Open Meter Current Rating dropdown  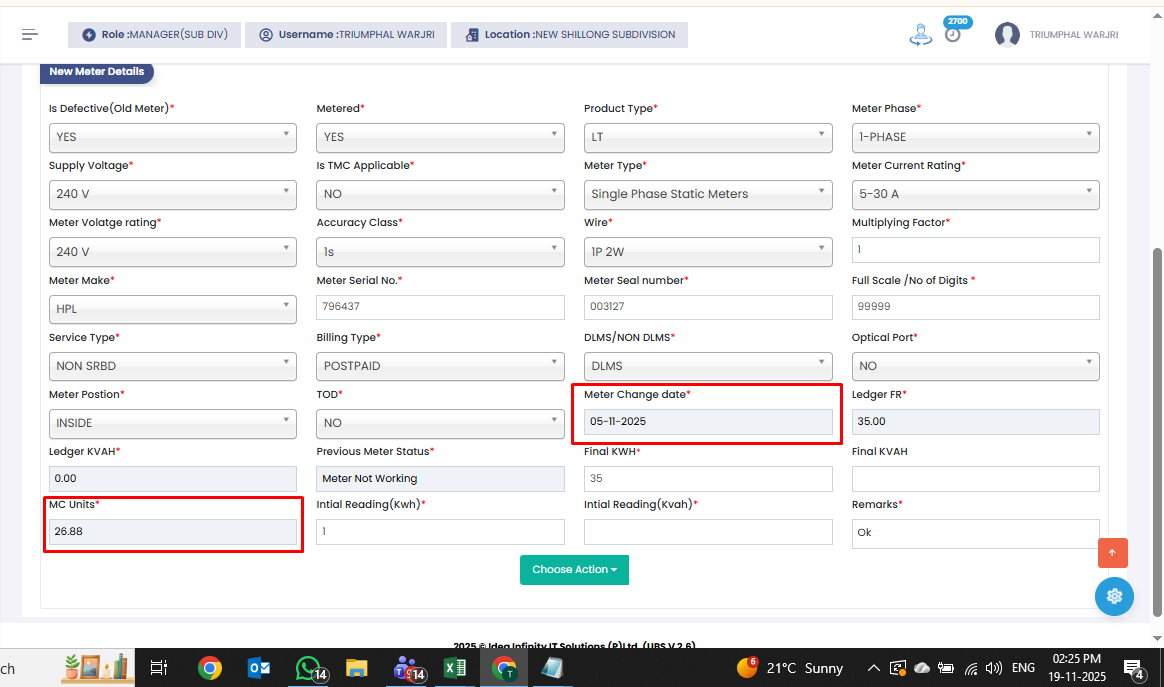pos(975,195)
